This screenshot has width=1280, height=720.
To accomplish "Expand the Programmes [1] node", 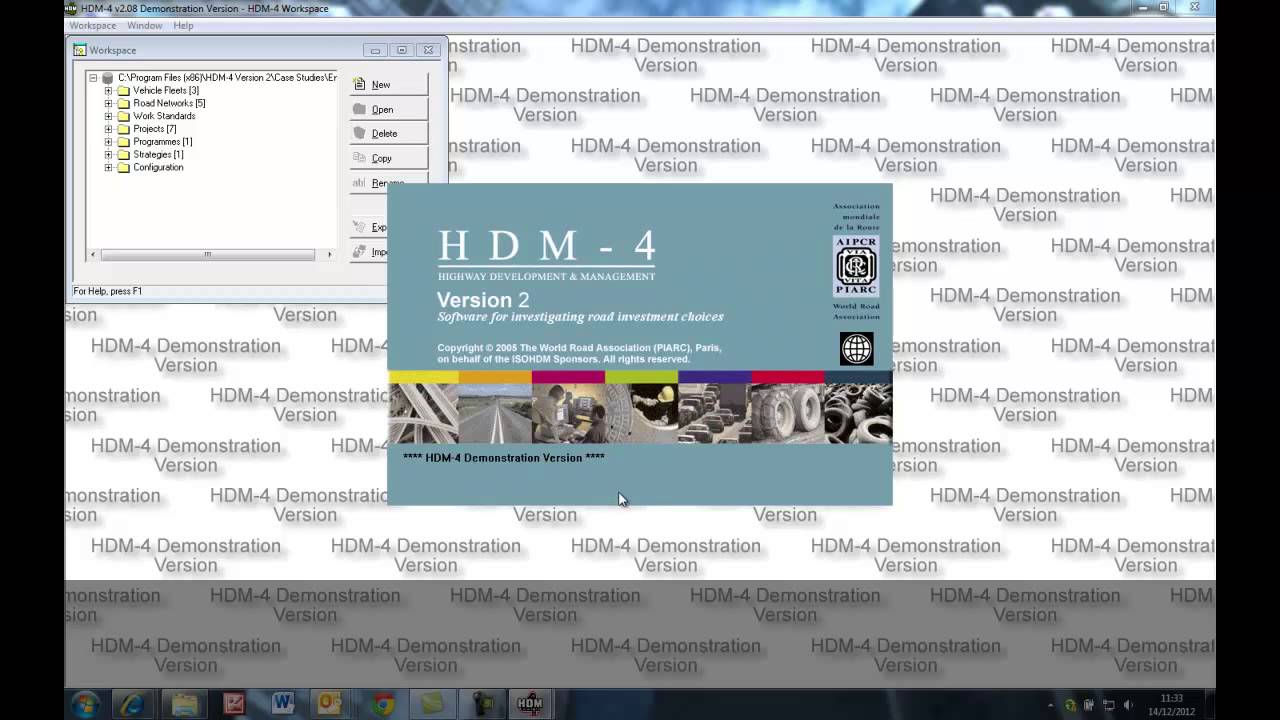I will pyautogui.click(x=108, y=142).
